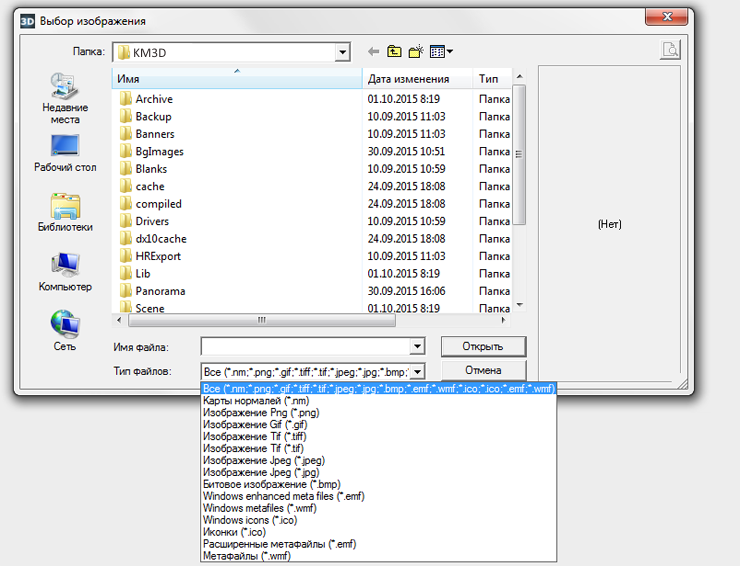
Task: Click the scroll down arrow
Action: (519, 305)
